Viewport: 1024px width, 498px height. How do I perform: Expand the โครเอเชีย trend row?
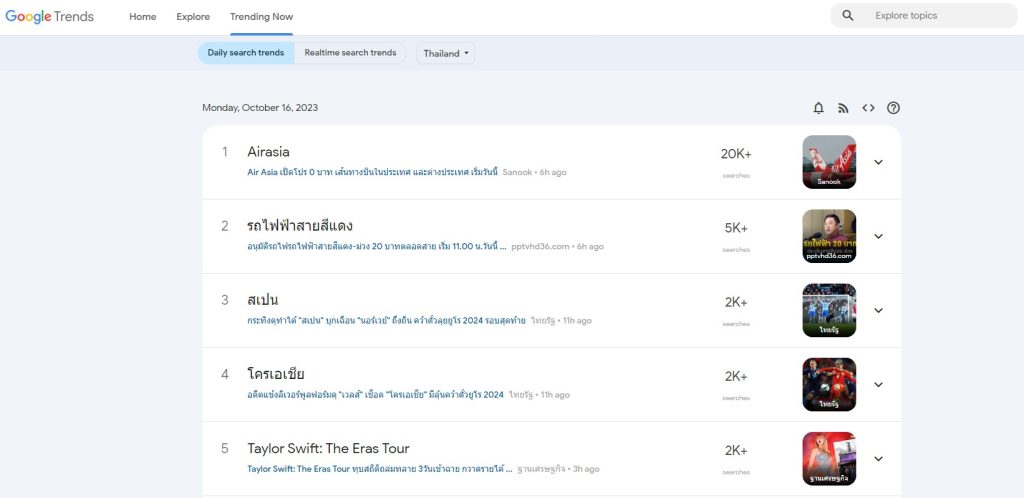(878, 384)
